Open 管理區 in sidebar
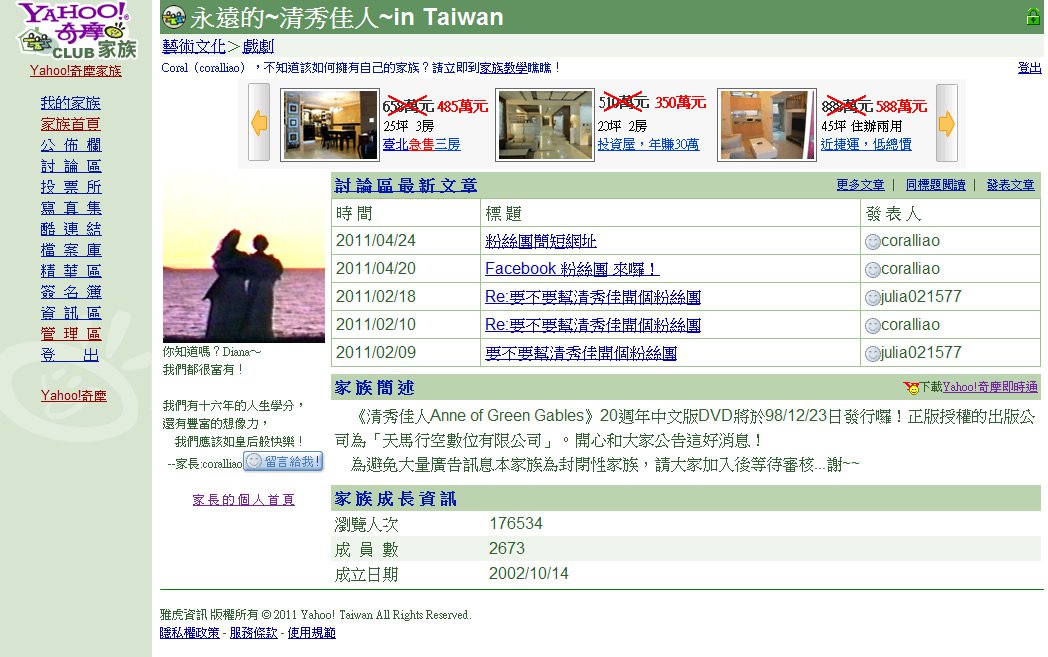Image resolution: width=1048 pixels, height=657 pixels. pyautogui.click(x=70, y=334)
